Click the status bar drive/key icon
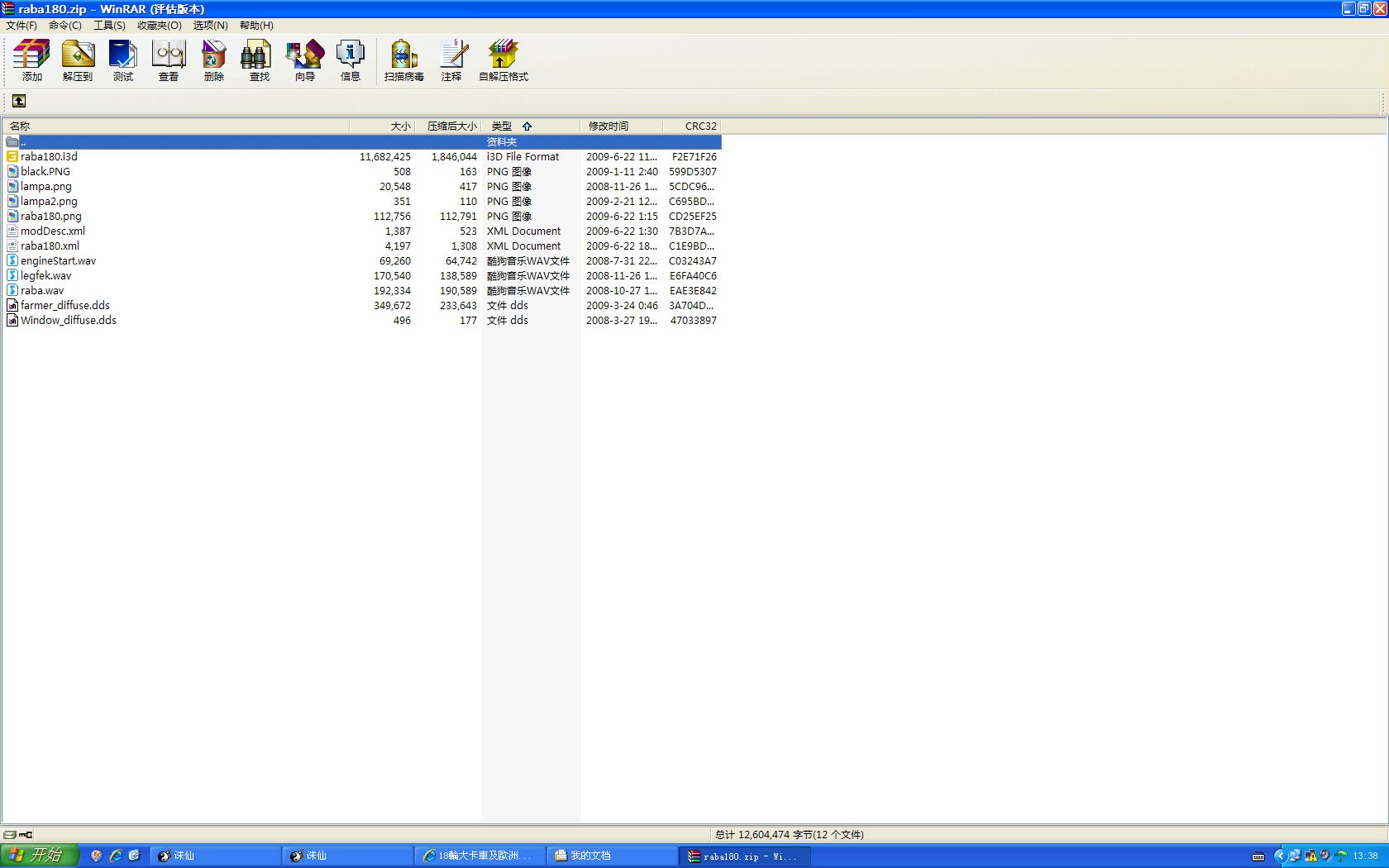Image resolution: width=1389 pixels, height=868 pixels. [17, 835]
